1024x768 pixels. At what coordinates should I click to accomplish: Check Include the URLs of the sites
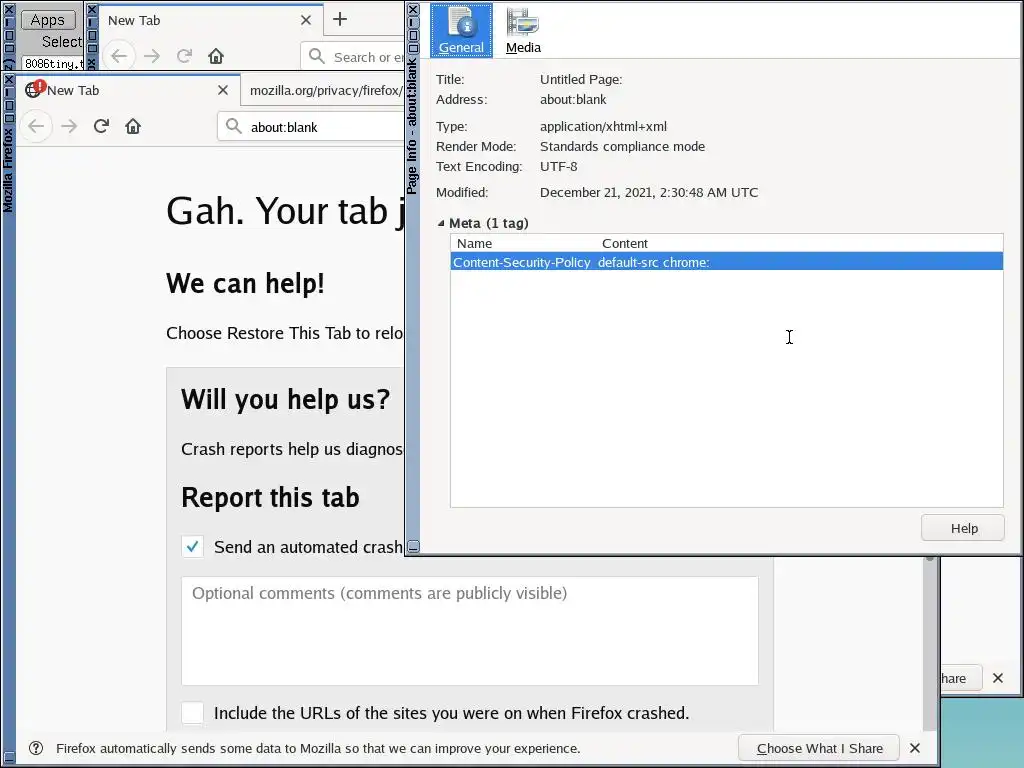tap(193, 712)
